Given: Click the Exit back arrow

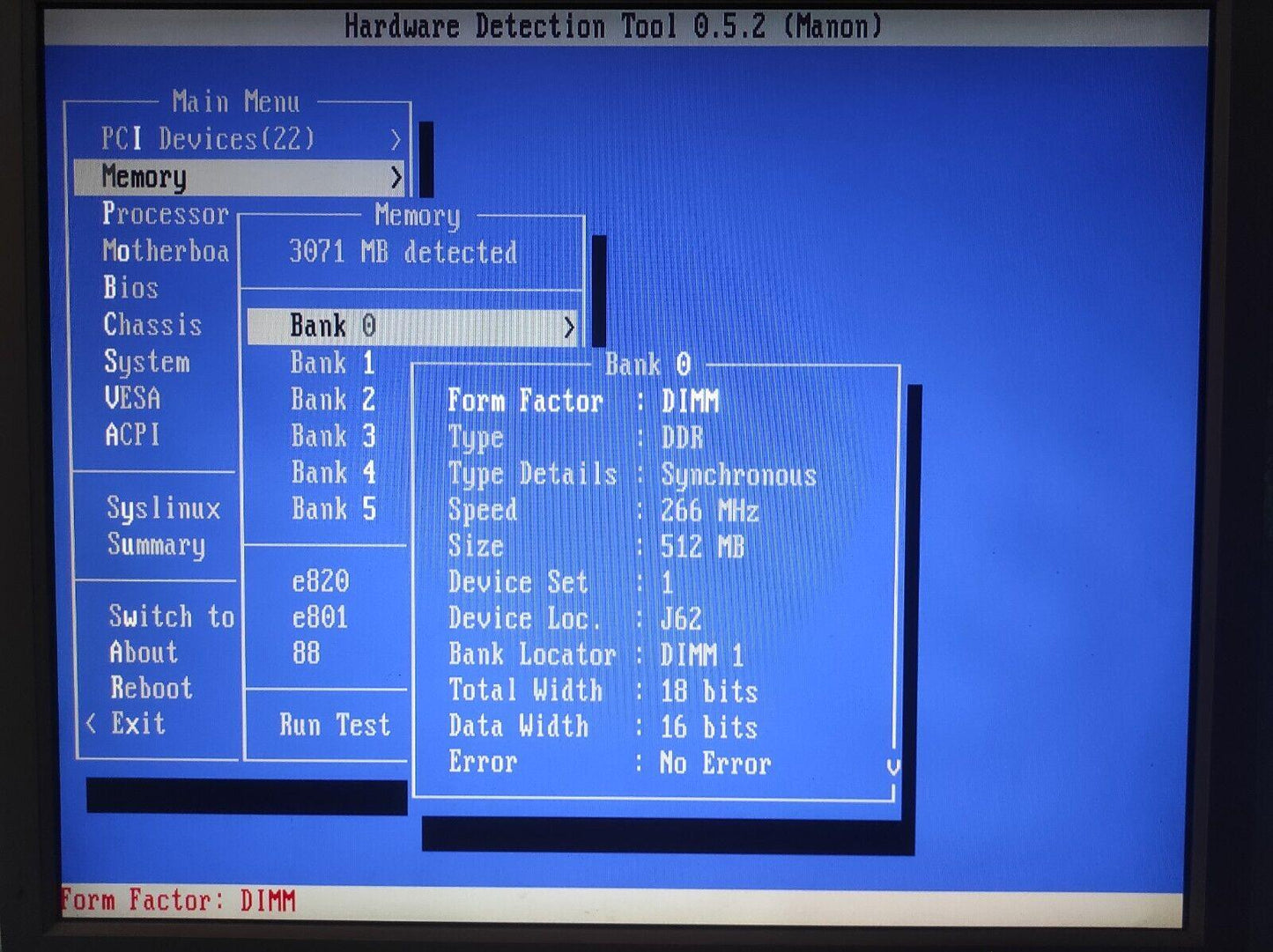Looking at the screenshot, I should [x=92, y=724].
